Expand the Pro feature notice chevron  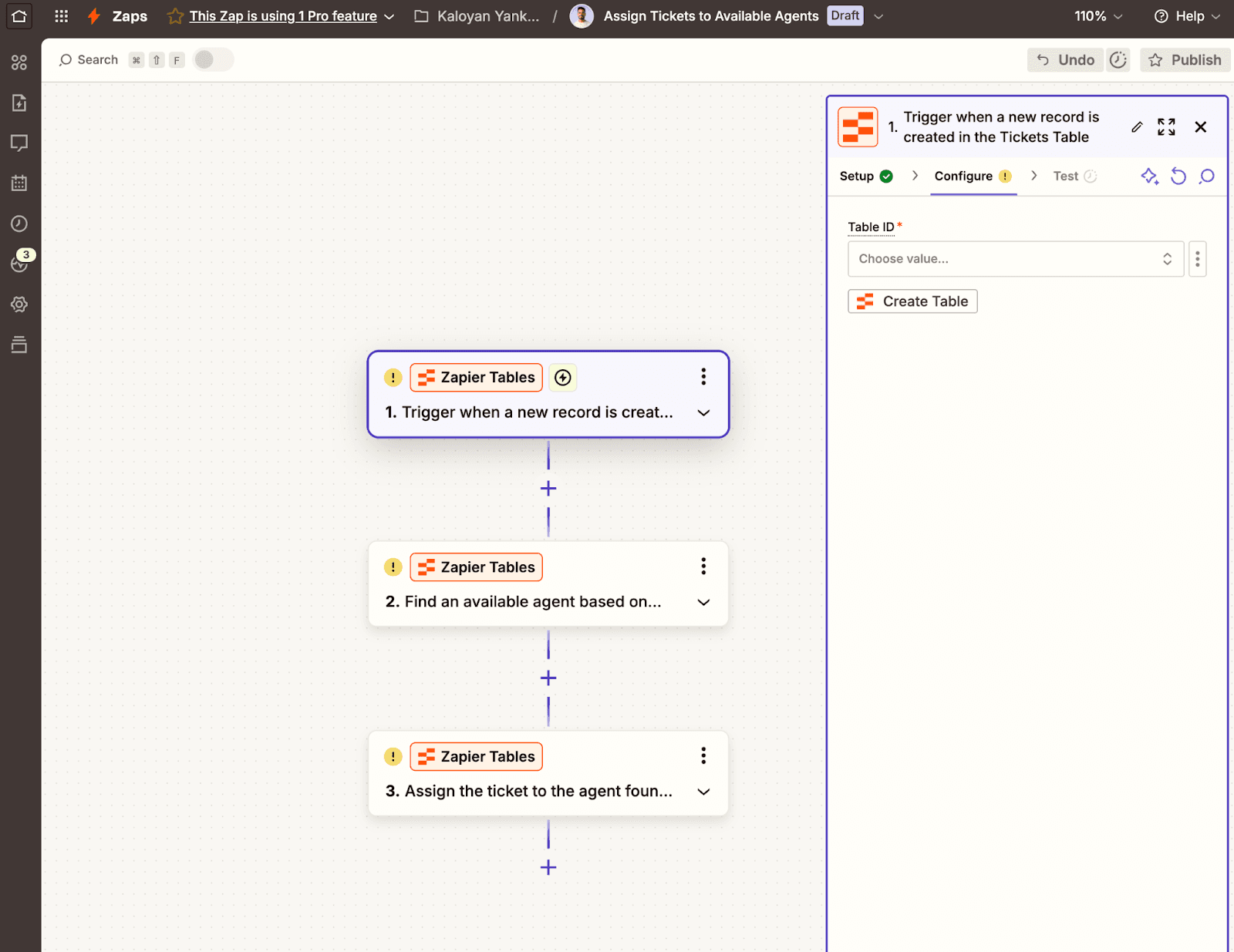tap(389, 16)
